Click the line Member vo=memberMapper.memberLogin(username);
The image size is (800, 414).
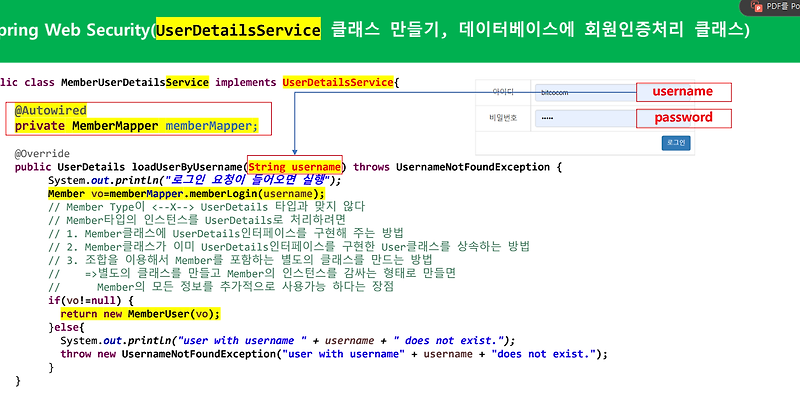click(x=186, y=194)
